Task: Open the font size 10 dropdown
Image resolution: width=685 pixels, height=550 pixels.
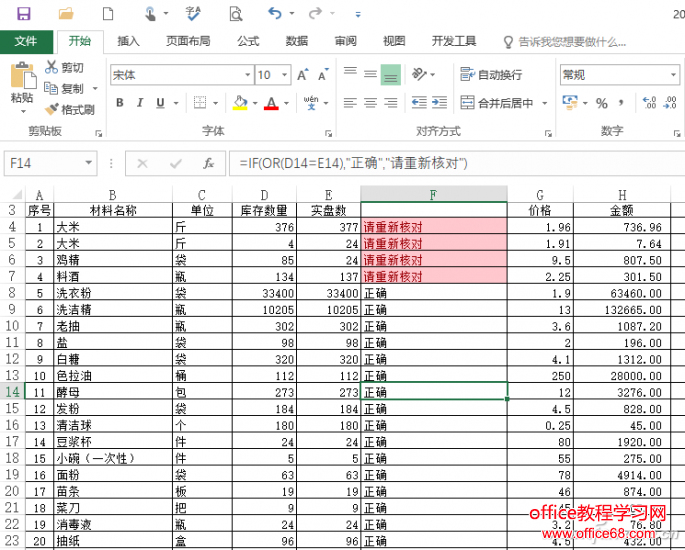Action: [x=284, y=75]
